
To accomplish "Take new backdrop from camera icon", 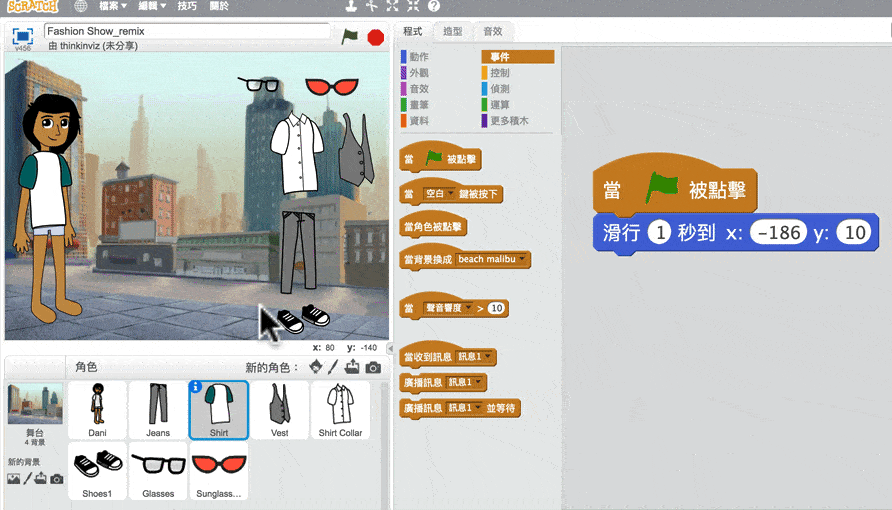I will point(56,479).
